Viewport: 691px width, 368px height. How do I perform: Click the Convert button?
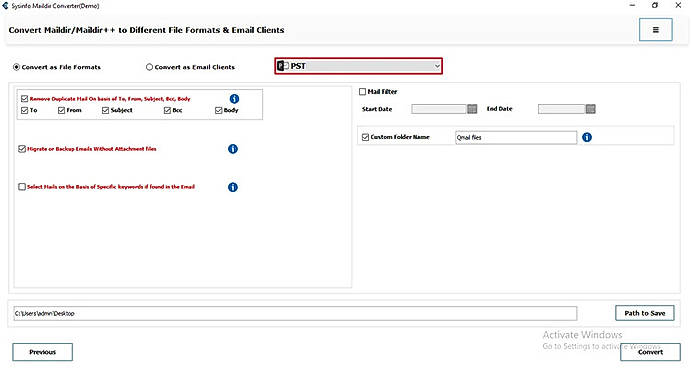click(x=650, y=352)
